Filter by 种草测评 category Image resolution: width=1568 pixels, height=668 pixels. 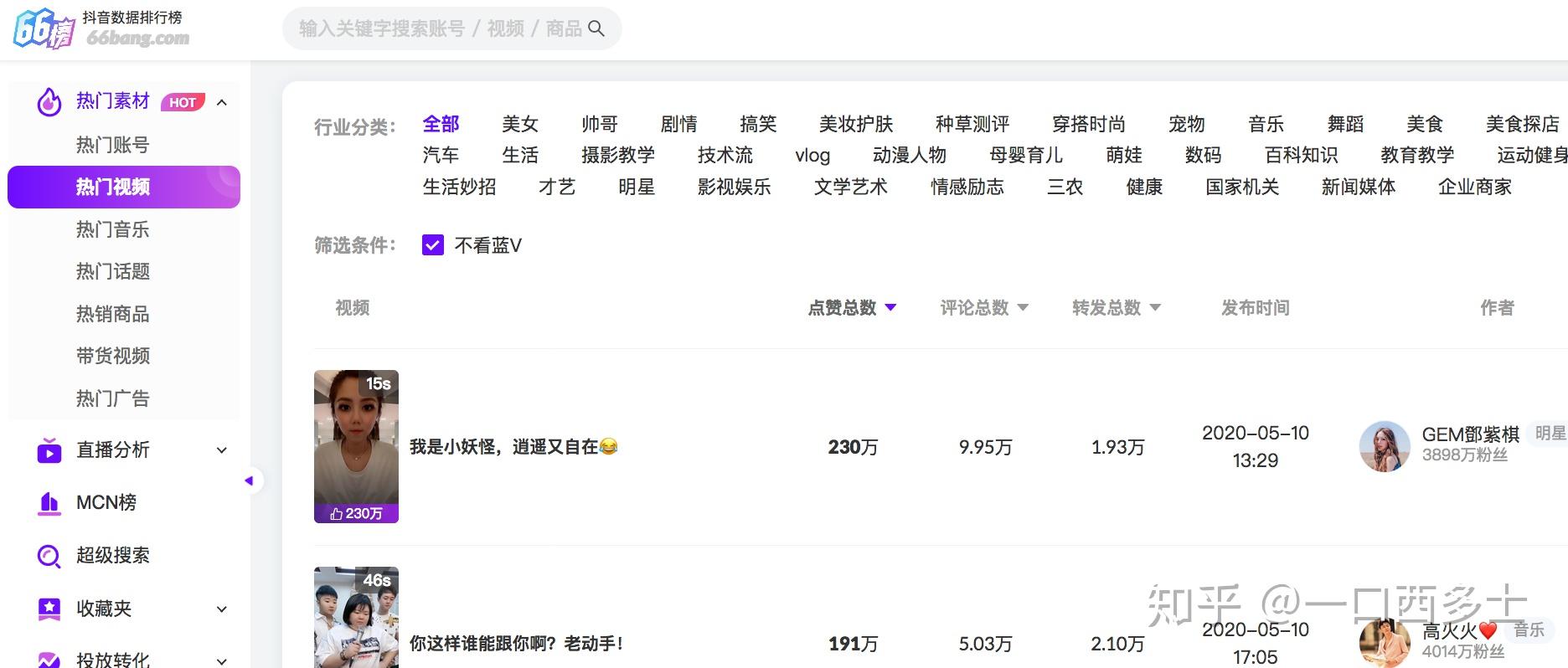[x=972, y=124]
